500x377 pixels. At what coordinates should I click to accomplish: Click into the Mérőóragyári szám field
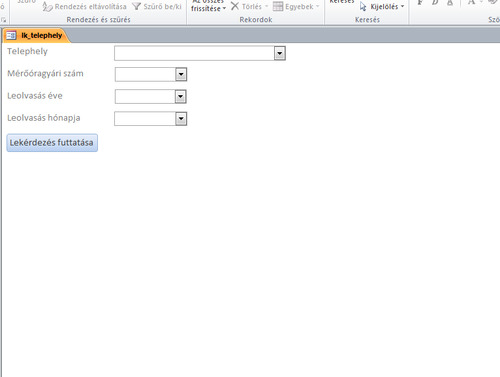click(x=145, y=74)
